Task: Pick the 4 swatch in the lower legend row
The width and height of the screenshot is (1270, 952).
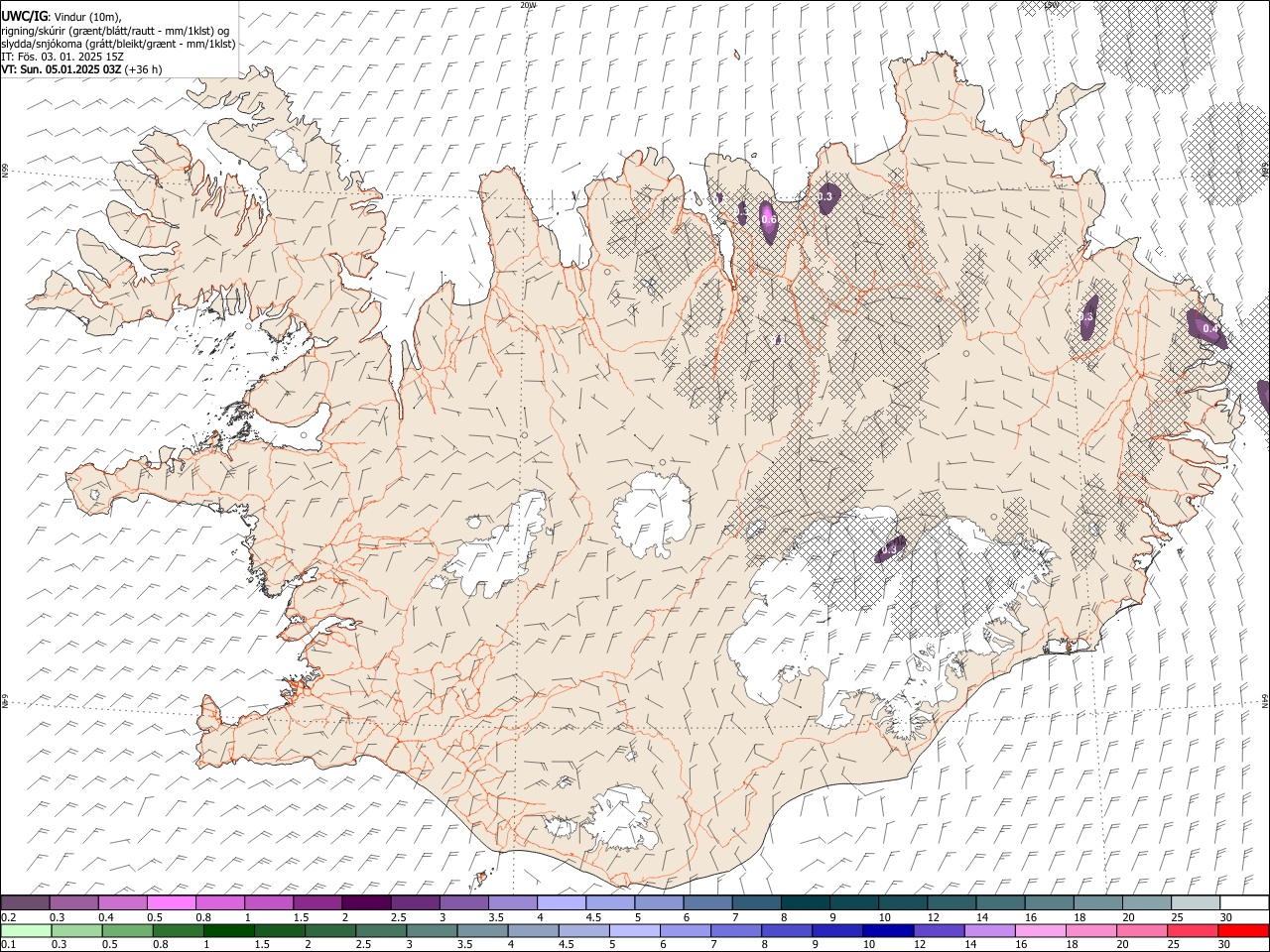Action: click(x=533, y=930)
